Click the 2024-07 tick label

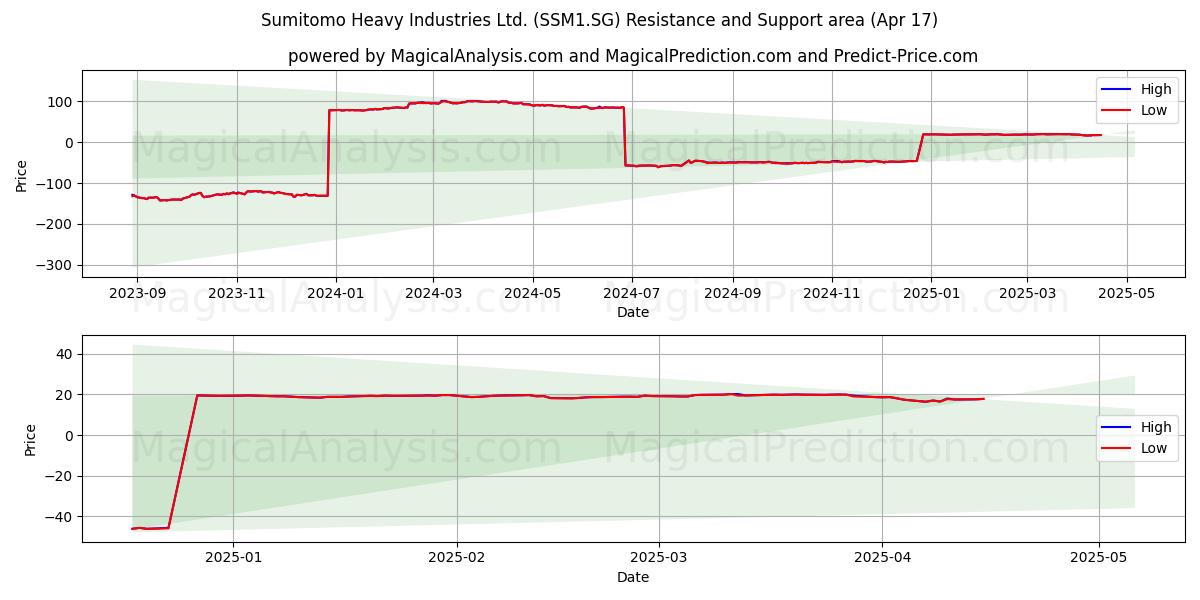(x=633, y=294)
